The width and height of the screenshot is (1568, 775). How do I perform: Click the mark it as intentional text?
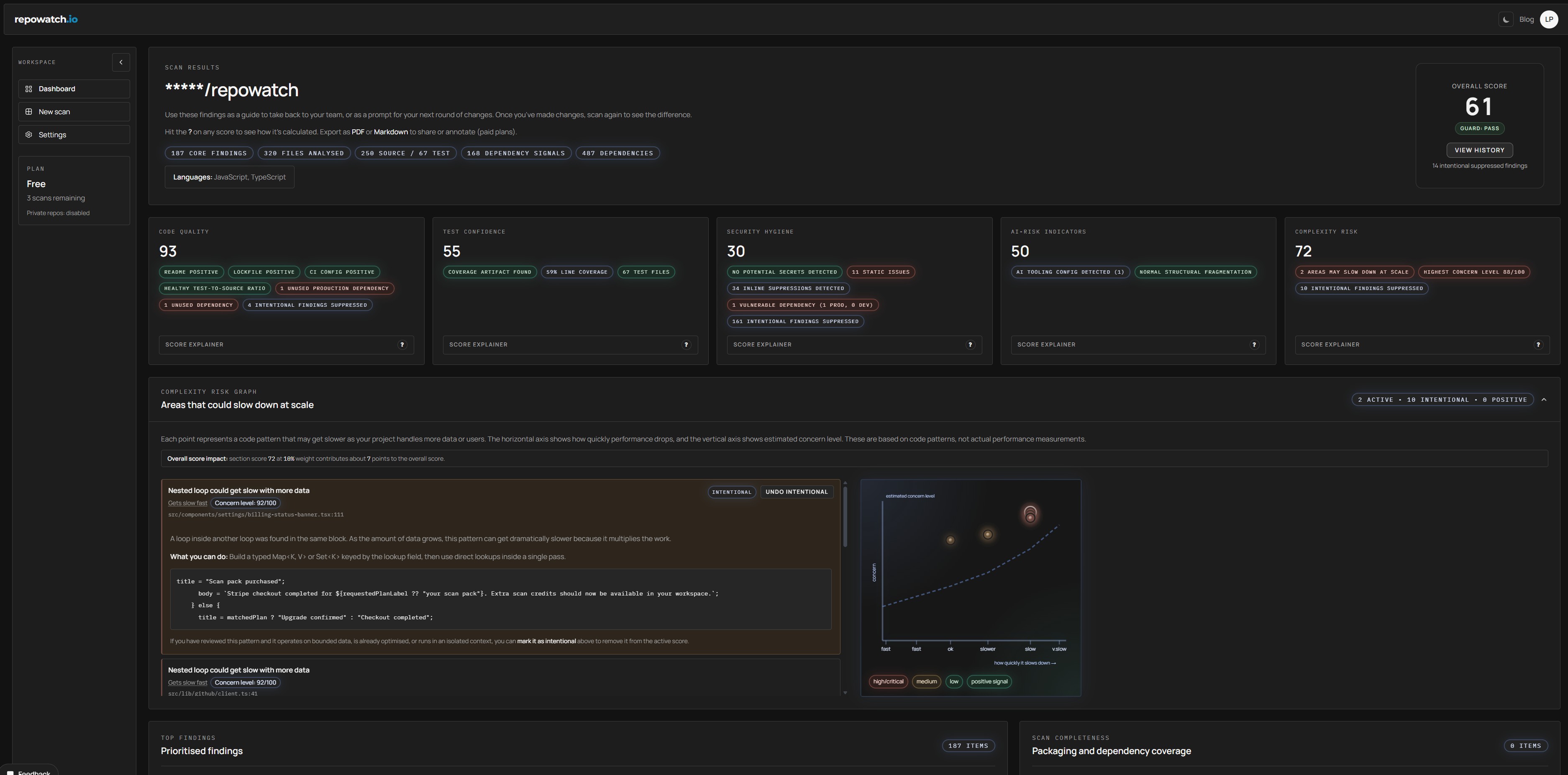pos(546,642)
